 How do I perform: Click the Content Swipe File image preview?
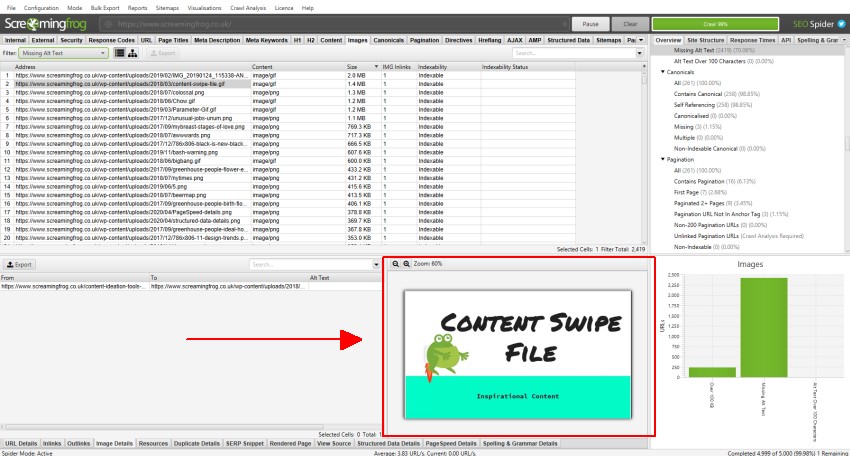click(x=519, y=357)
